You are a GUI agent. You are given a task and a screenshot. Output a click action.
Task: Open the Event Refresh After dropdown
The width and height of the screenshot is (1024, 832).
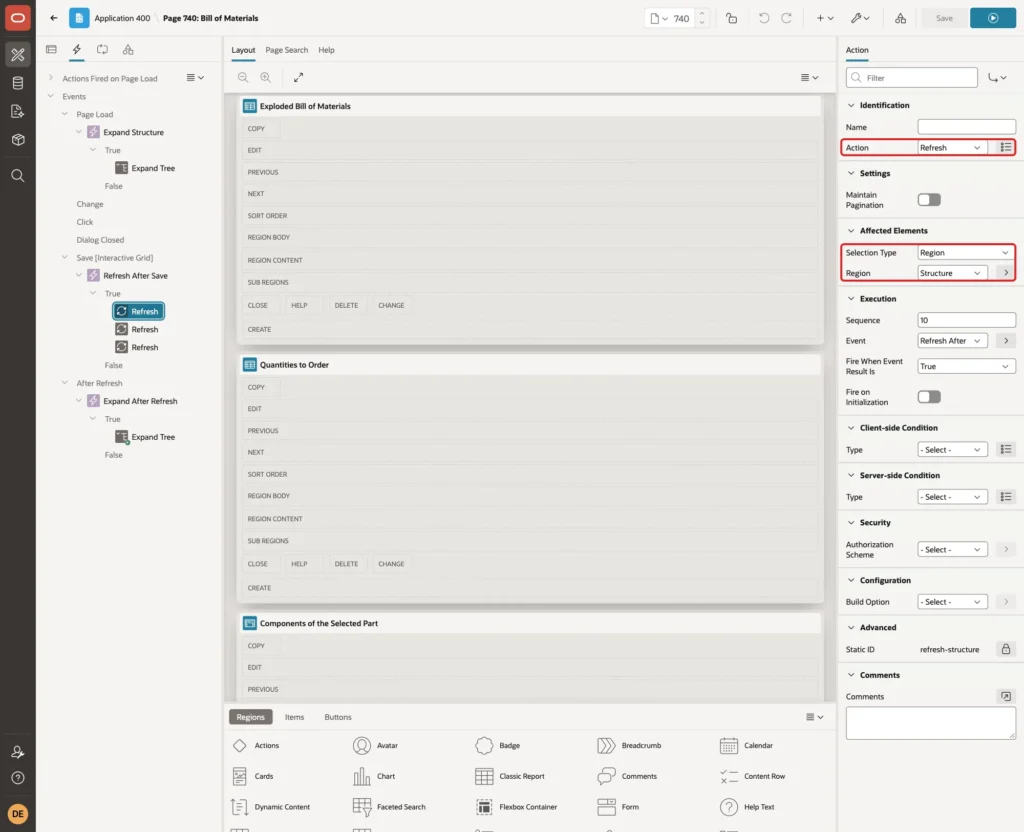(x=951, y=341)
